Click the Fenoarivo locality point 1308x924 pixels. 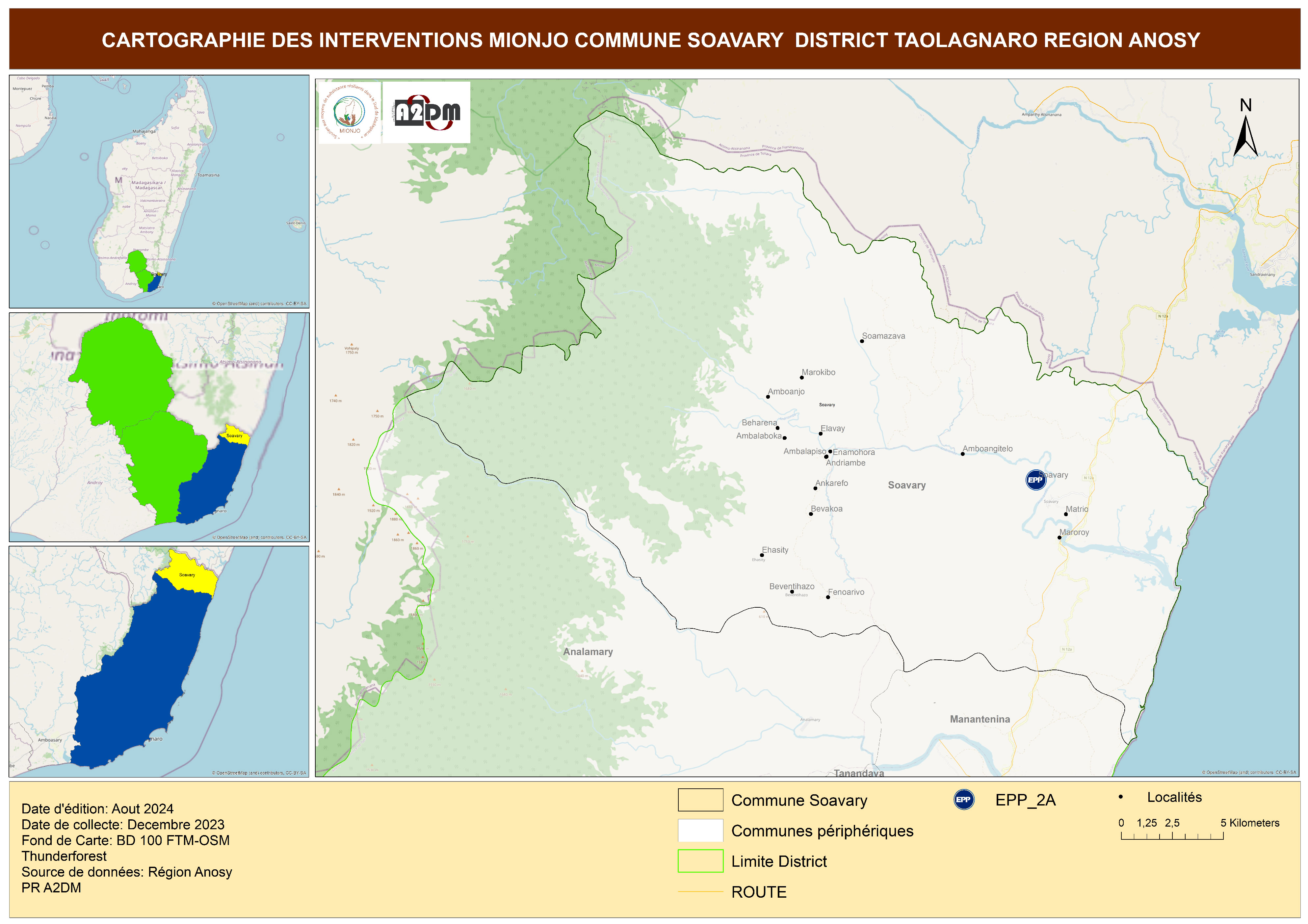point(828,597)
